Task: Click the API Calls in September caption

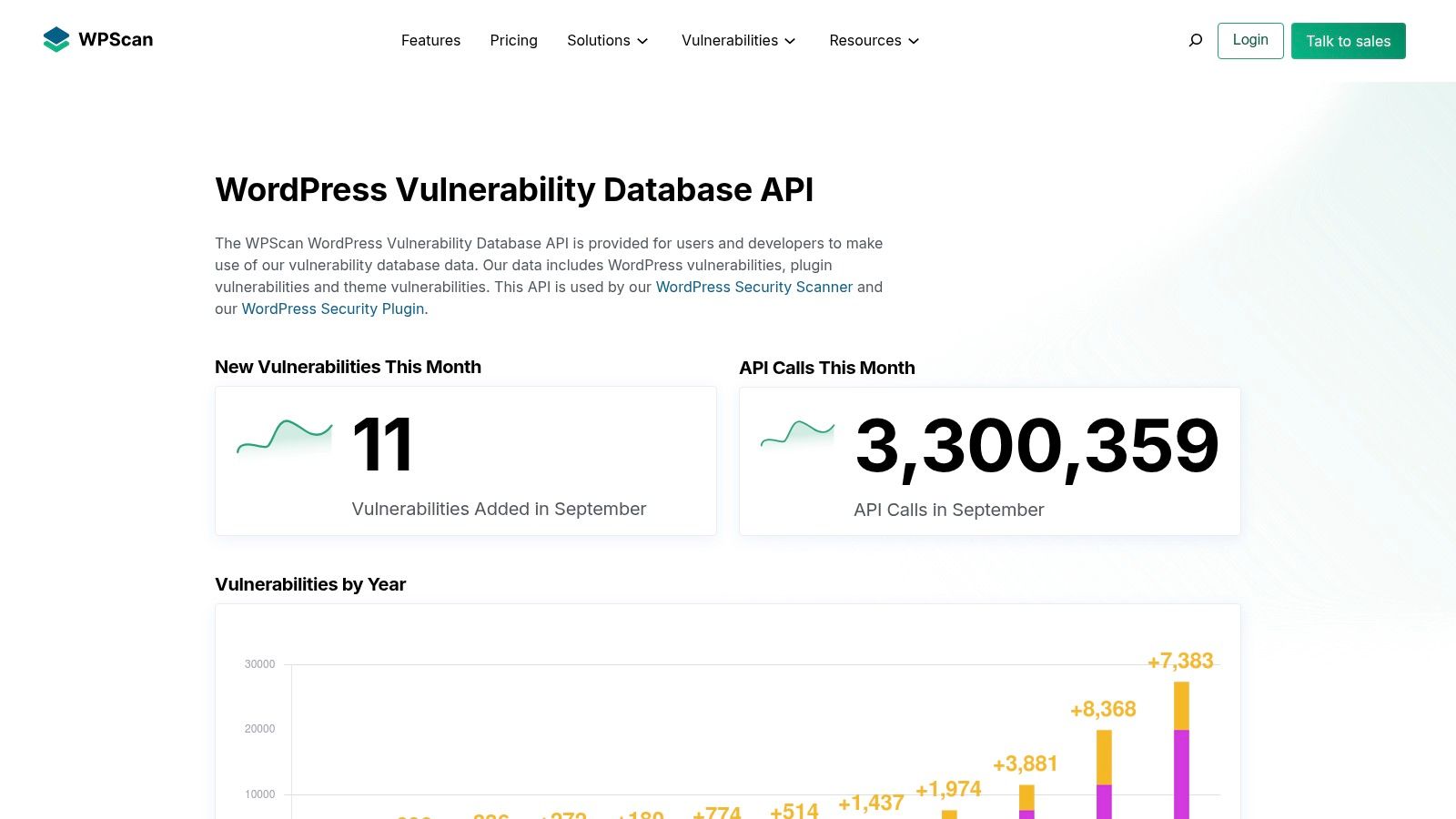Action: click(948, 510)
